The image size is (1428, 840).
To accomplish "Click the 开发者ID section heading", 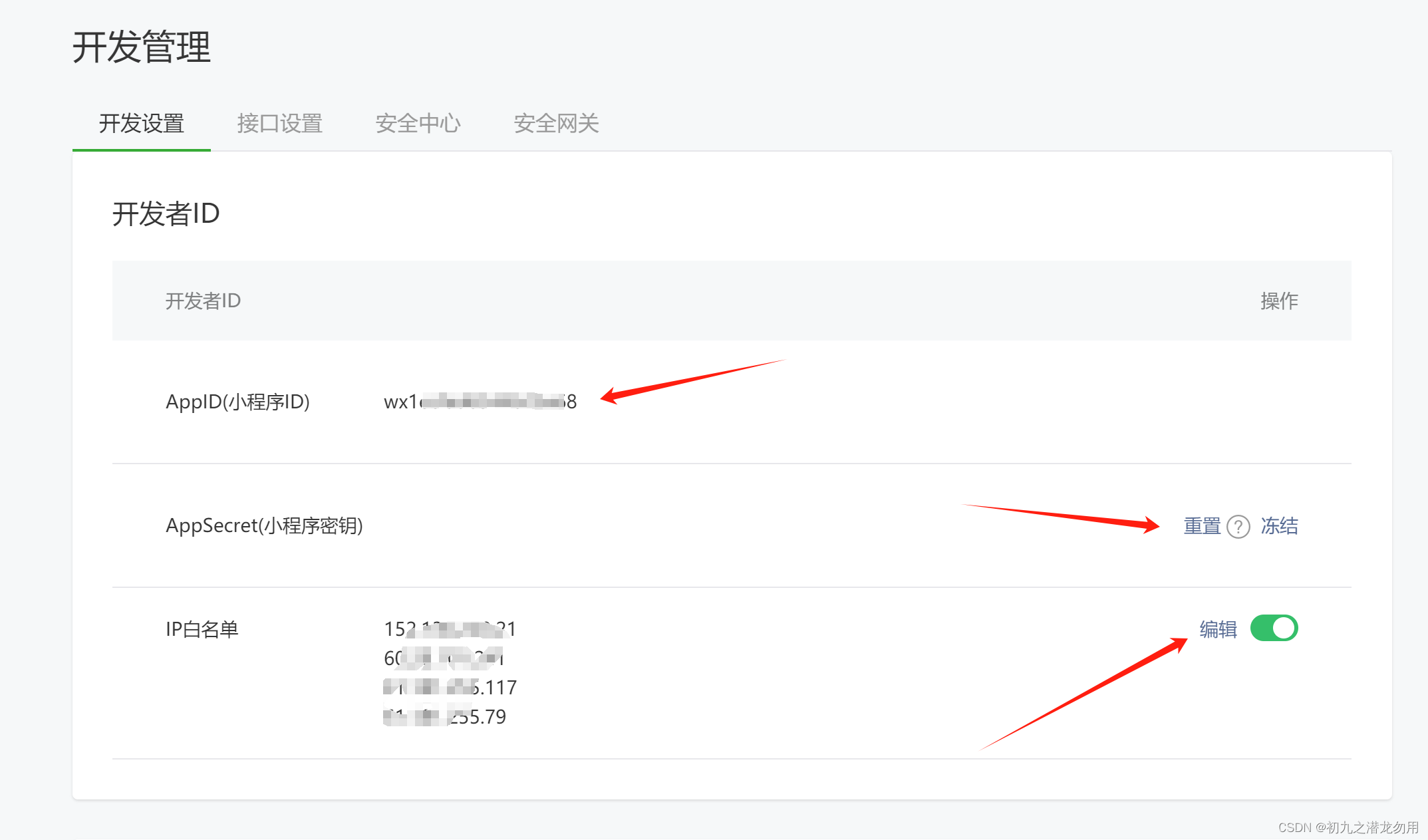I will [x=166, y=213].
